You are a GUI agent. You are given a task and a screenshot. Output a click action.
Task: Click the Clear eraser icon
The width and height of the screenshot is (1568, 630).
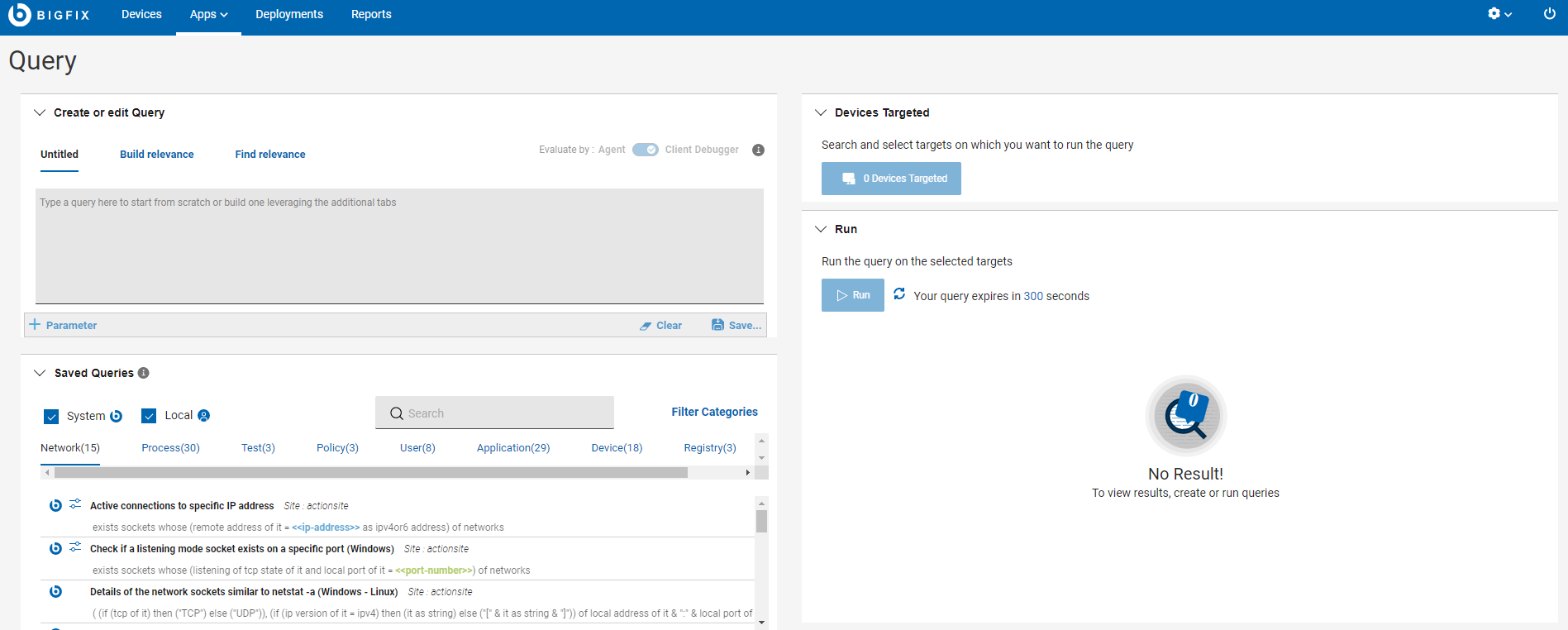pos(646,326)
